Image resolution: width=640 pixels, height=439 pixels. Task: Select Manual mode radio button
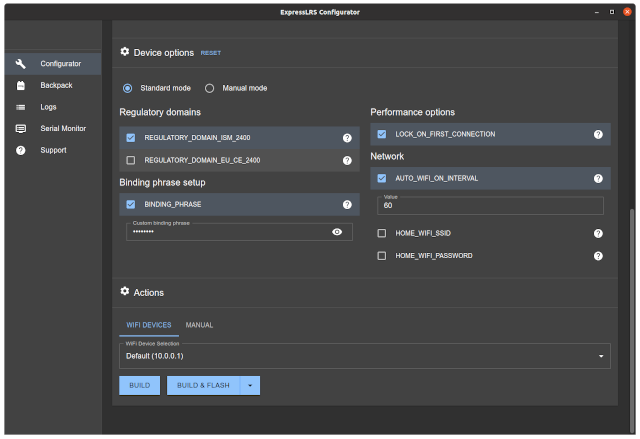[209, 88]
